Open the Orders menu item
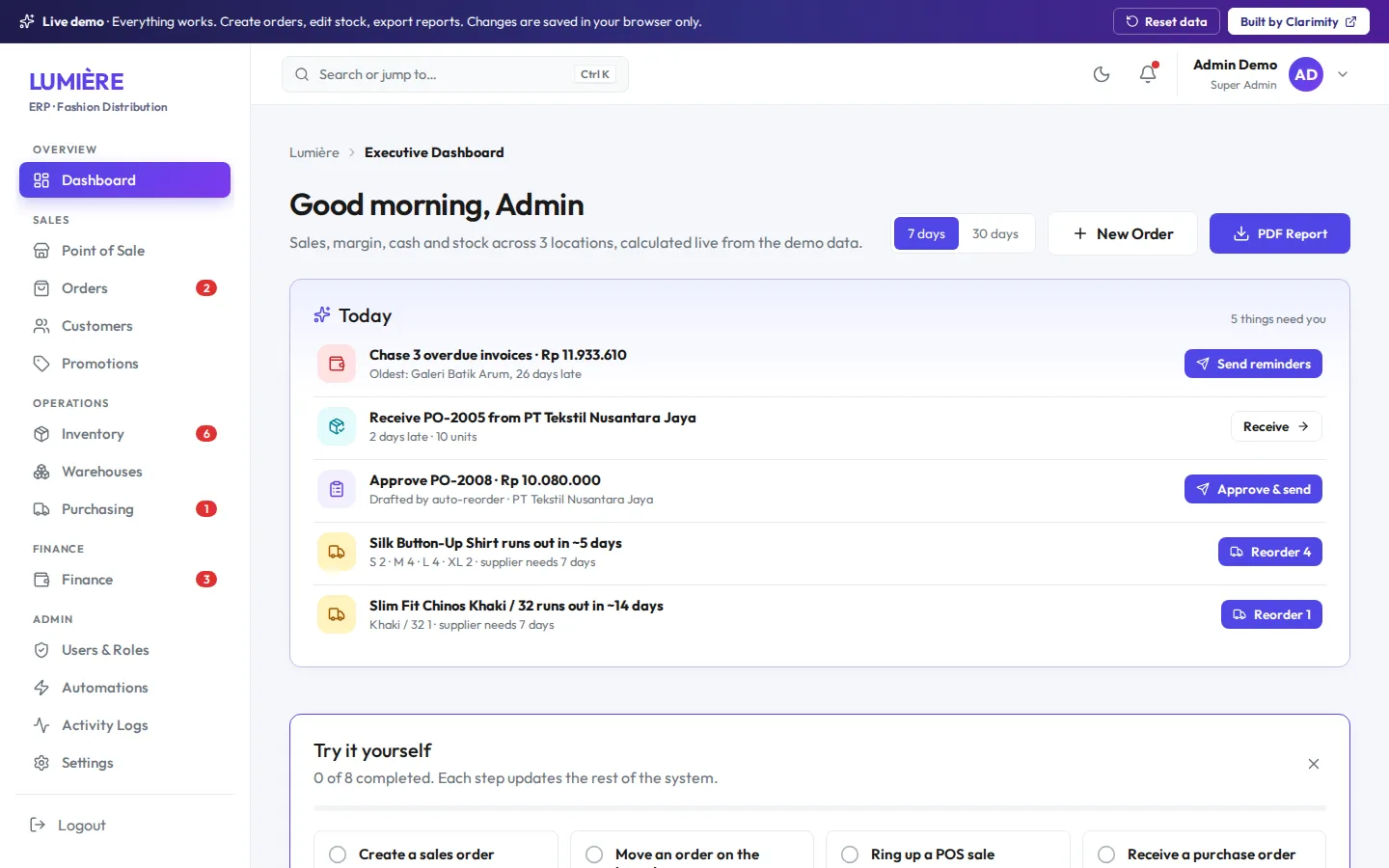This screenshot has height=868, width=1389. [124, 288]
